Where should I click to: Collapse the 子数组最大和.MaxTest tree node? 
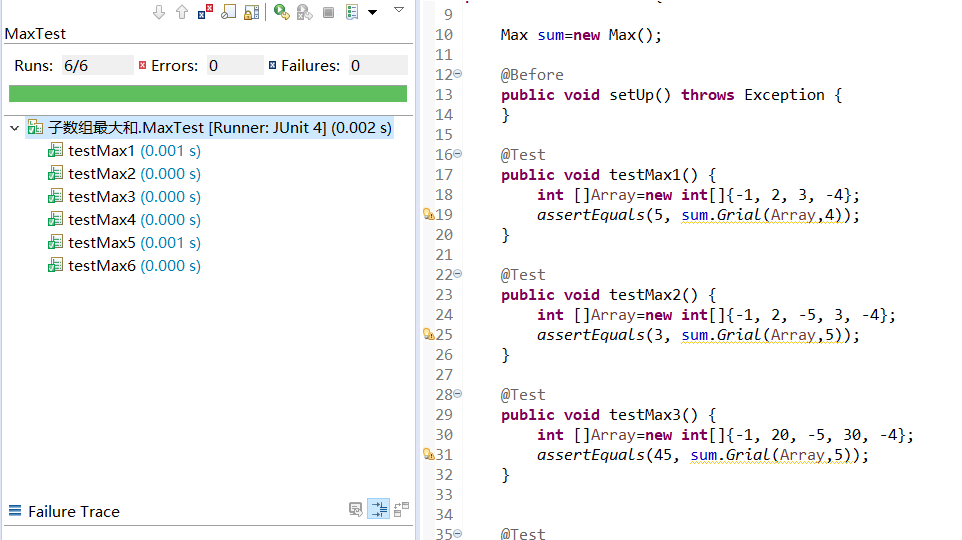[14, 128]
